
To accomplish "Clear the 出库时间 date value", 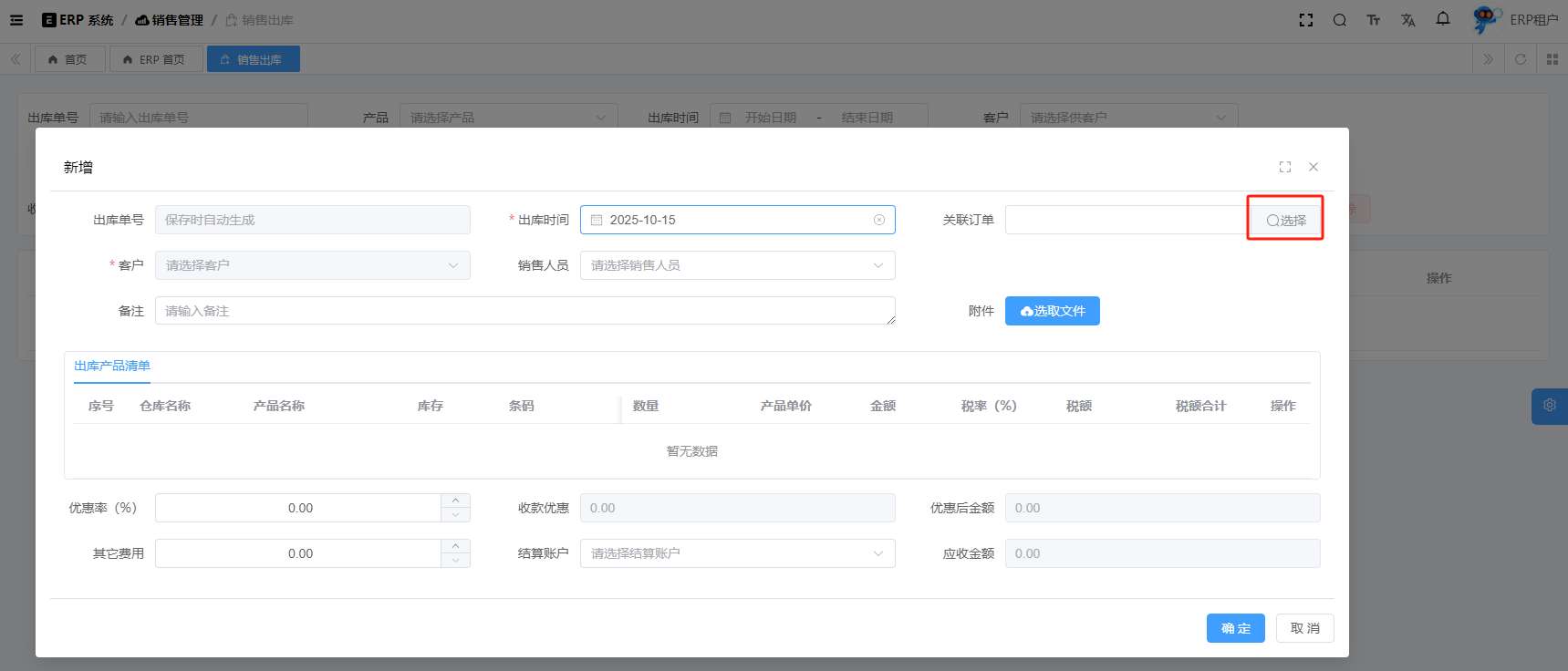I will pyautogui.click(x=878, y=220).
